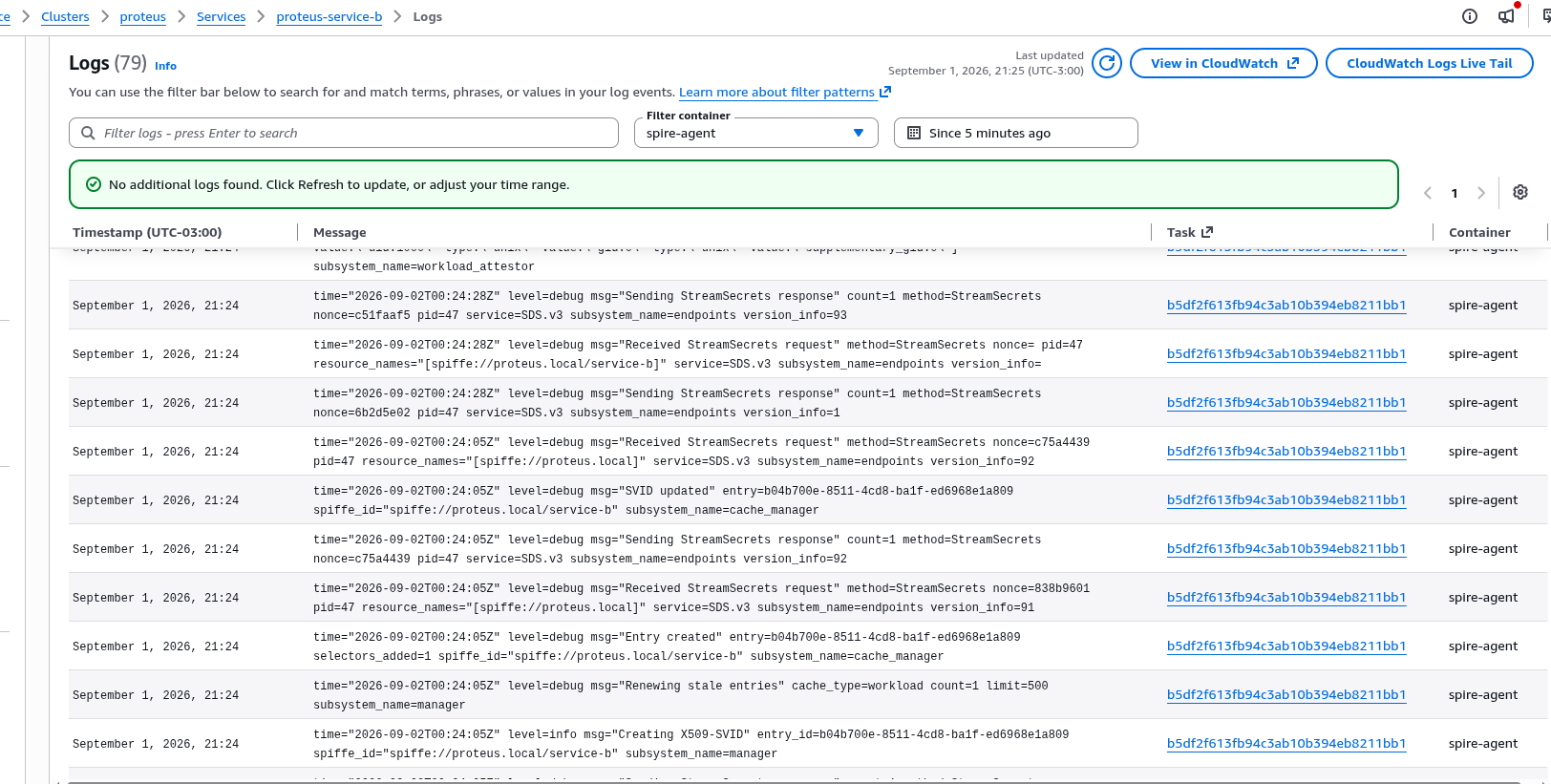Open the notifications megaphone icon

tap(1506, 16)
